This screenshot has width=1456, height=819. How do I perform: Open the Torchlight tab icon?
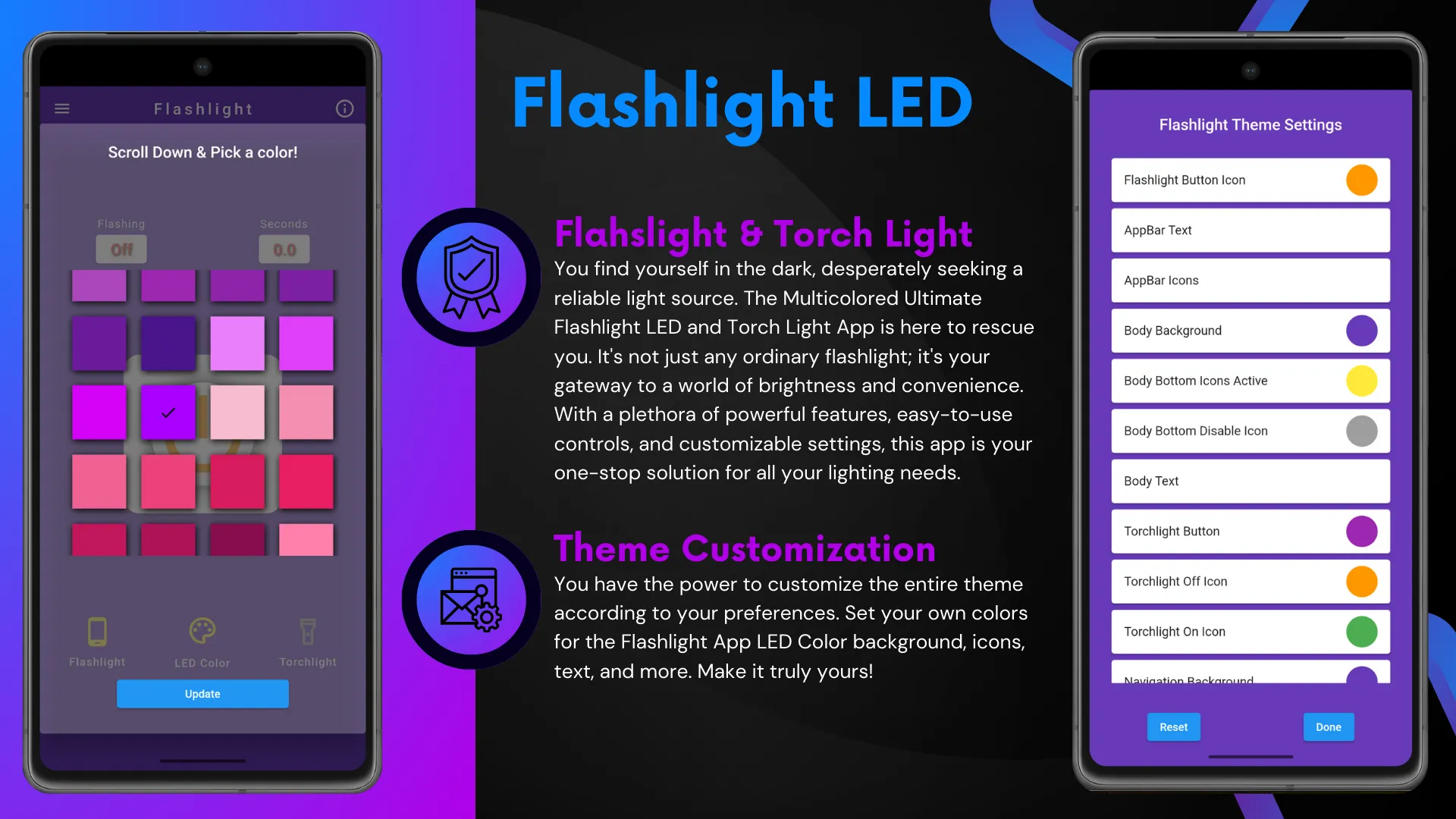(x=308, y=633)
